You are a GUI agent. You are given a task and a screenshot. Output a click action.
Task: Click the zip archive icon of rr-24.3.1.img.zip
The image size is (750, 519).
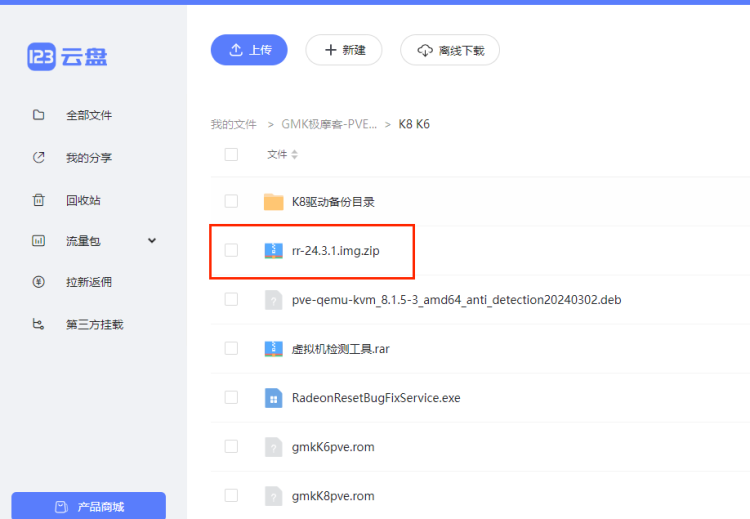(x=274, y=251)
